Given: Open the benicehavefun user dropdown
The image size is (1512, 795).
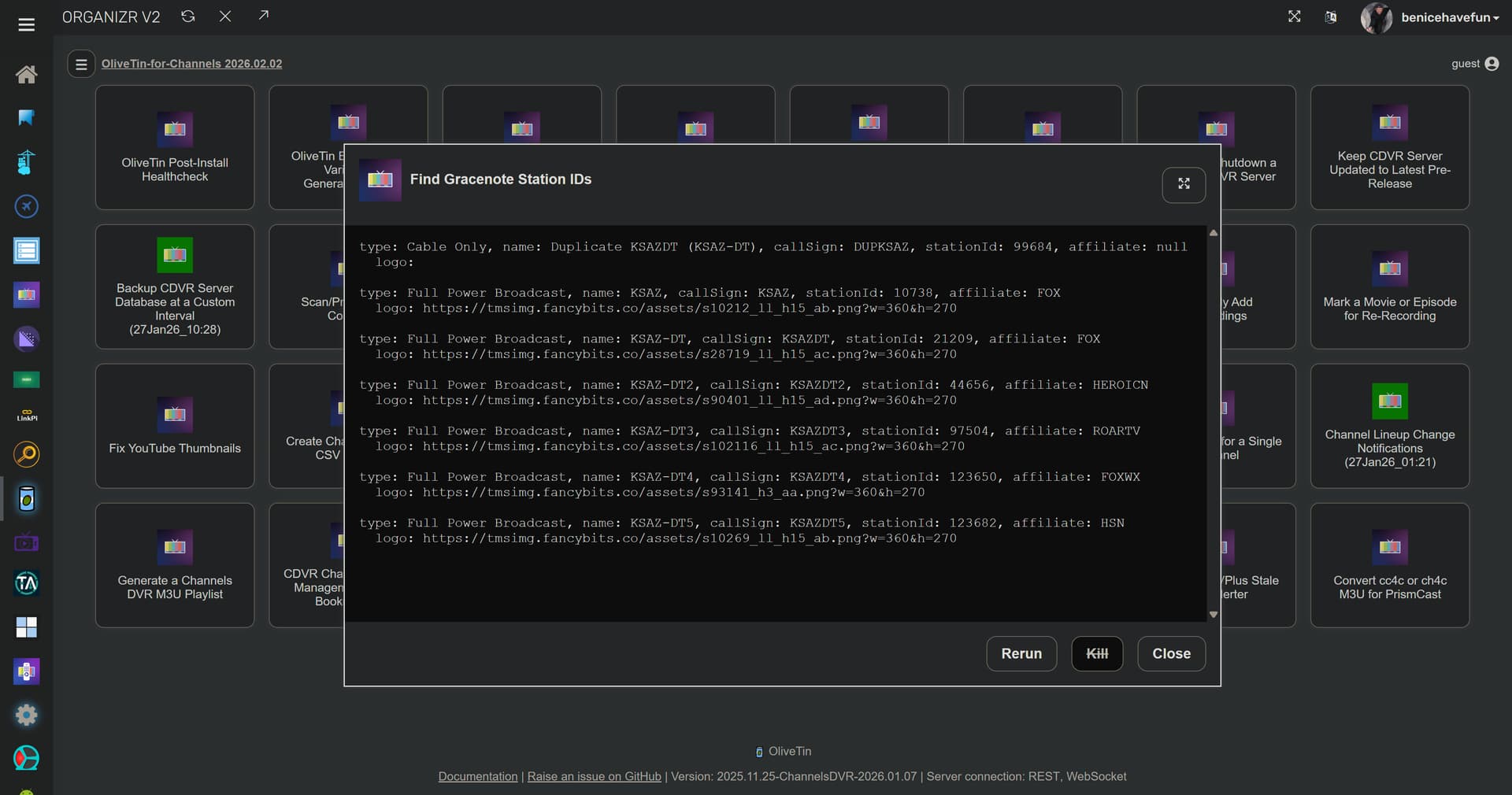Looking at the screenshot, I should tap(1448, 17).
